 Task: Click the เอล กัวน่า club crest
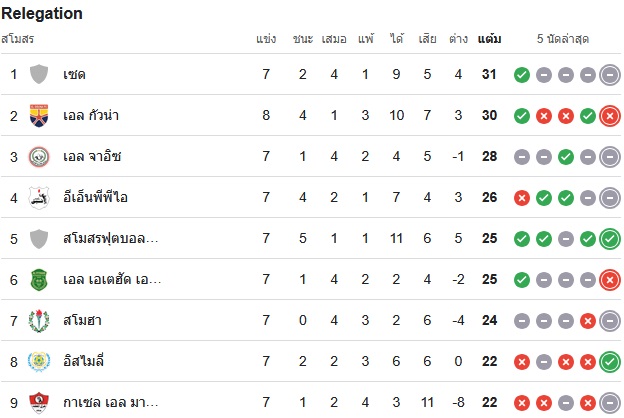39,115
